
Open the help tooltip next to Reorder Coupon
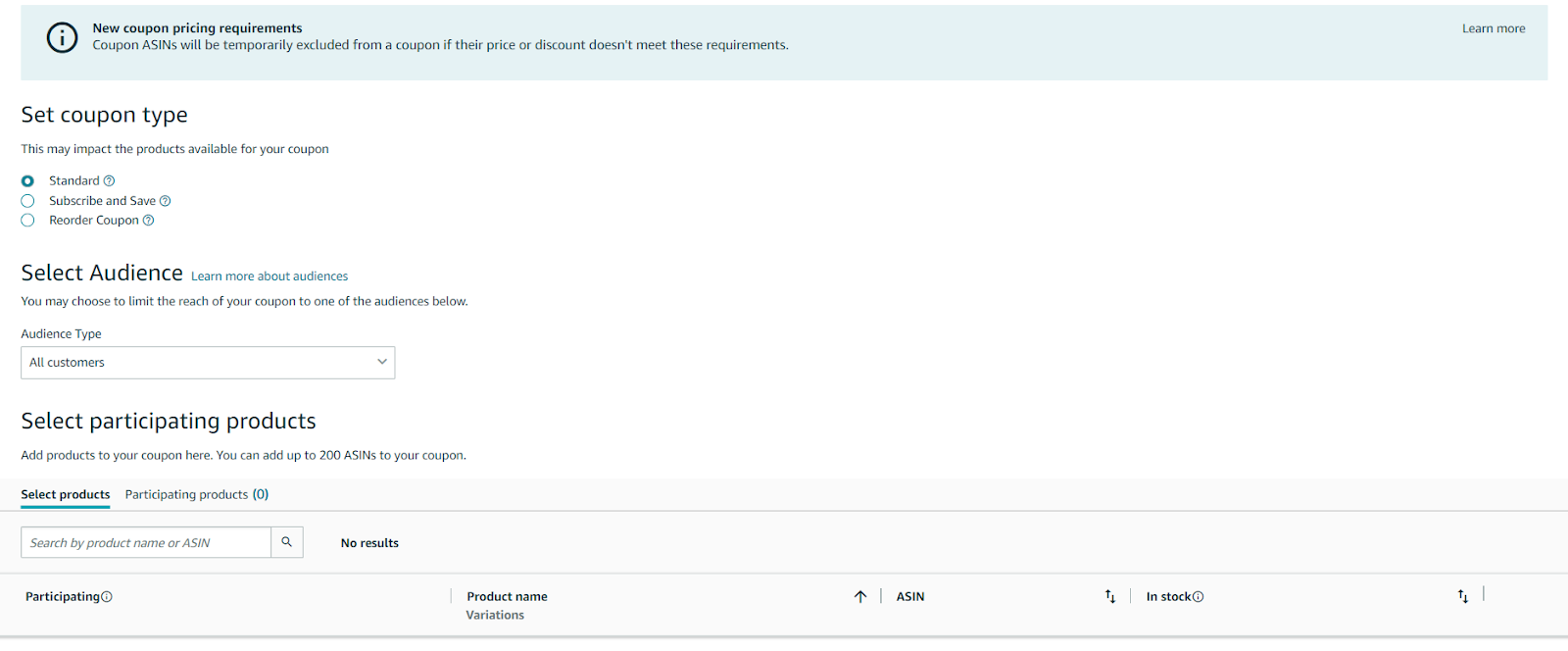(x=148, y=220)
